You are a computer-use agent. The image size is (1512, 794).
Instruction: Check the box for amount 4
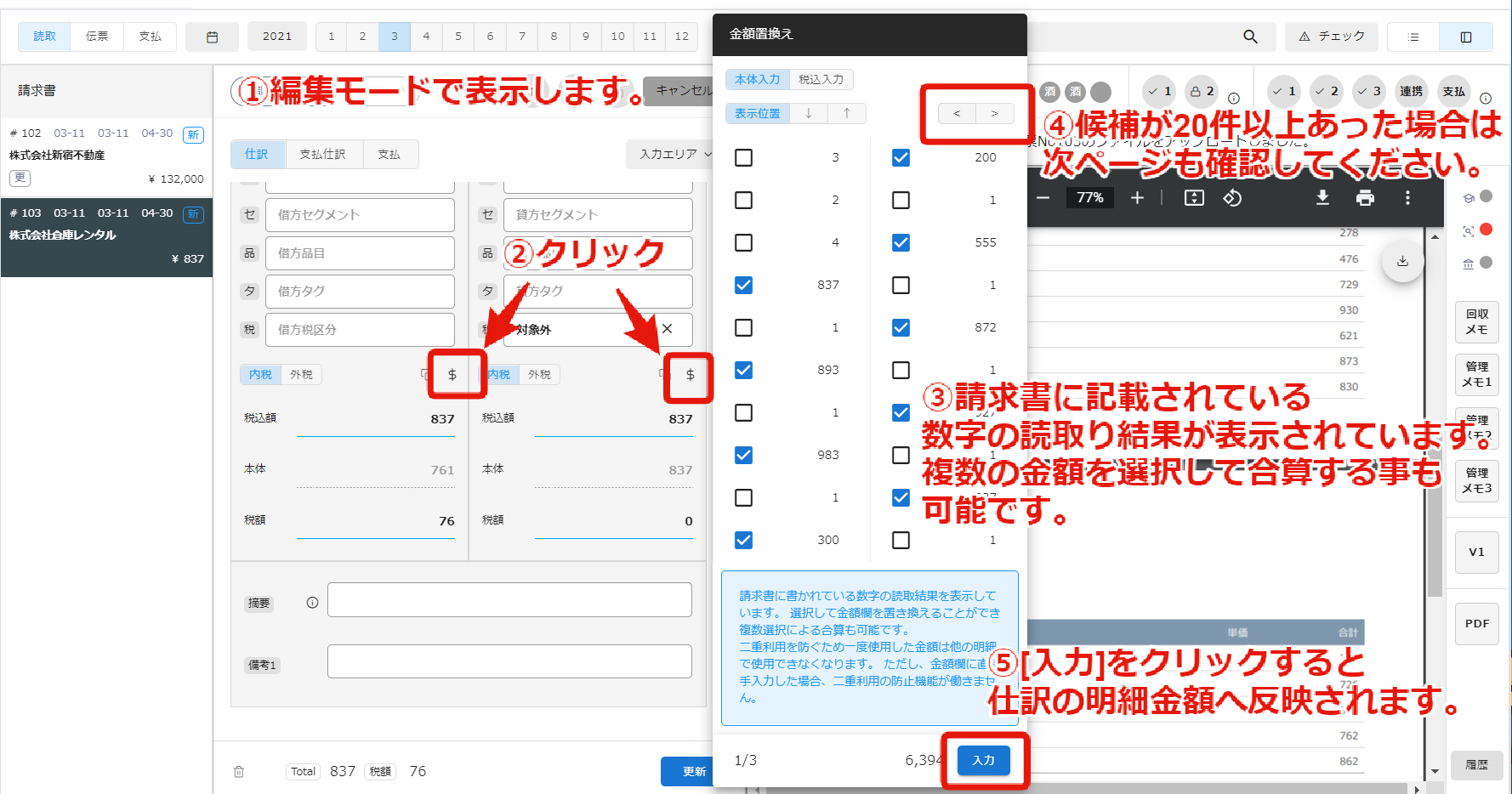tap(743, 242)
